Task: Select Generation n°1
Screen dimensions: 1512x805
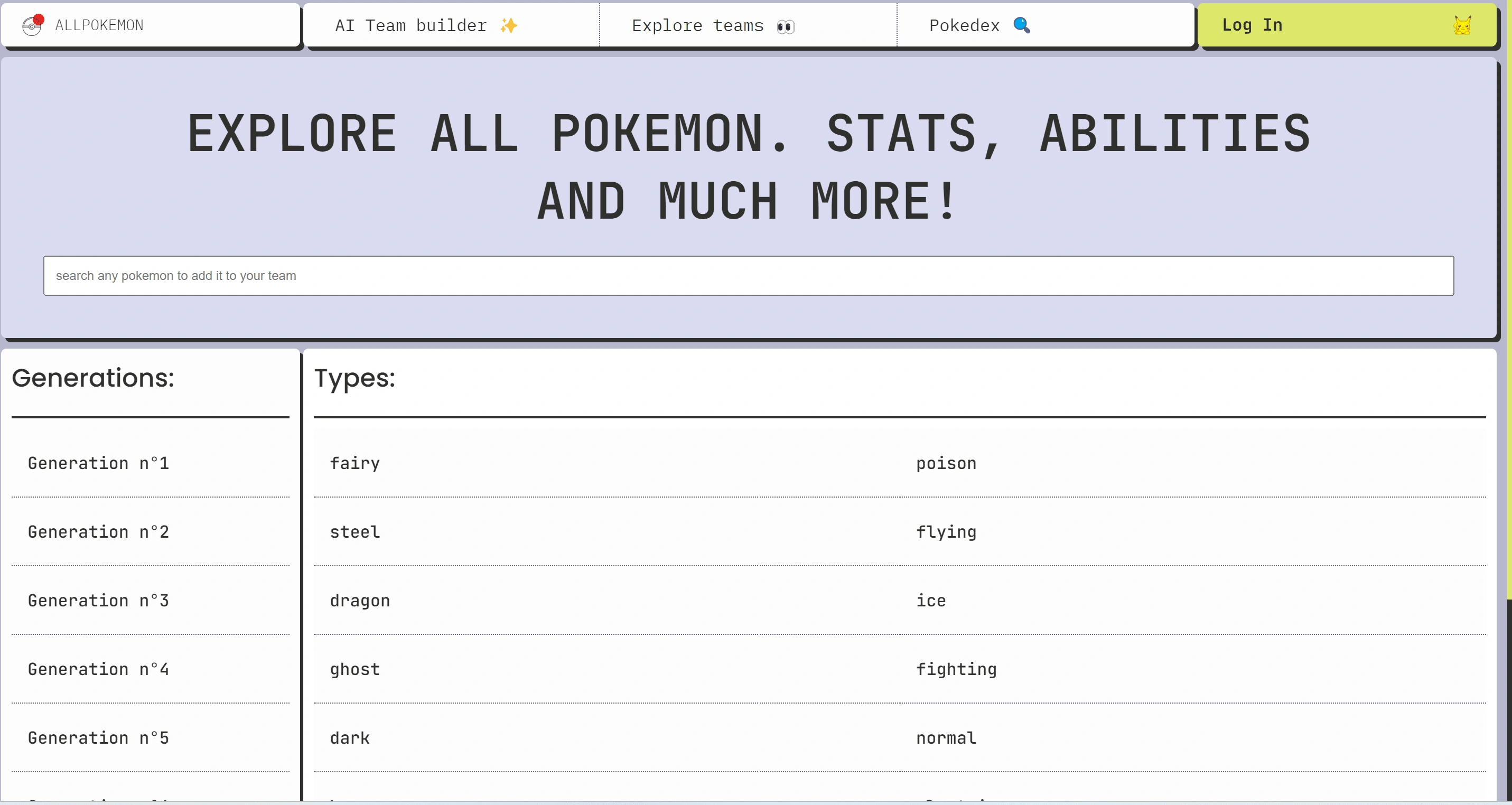Action: 150,464
